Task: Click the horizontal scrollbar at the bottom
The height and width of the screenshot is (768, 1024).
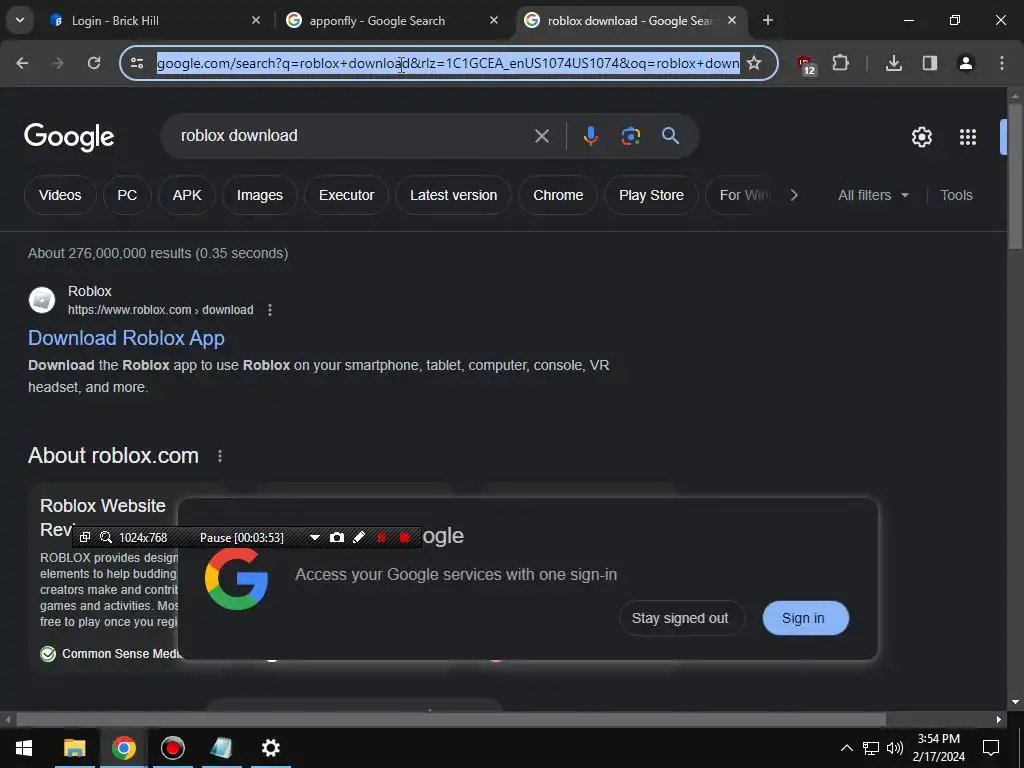Action: pyautogui.click(x=451, y=720)
